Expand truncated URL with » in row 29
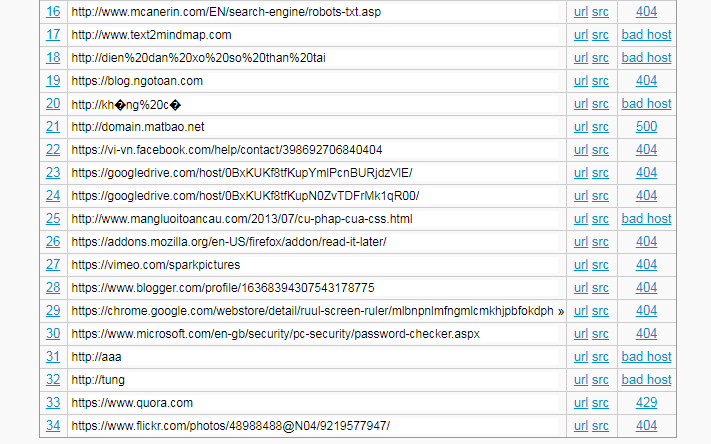Screen dimensions: 711x444 (x=561, y=311)
